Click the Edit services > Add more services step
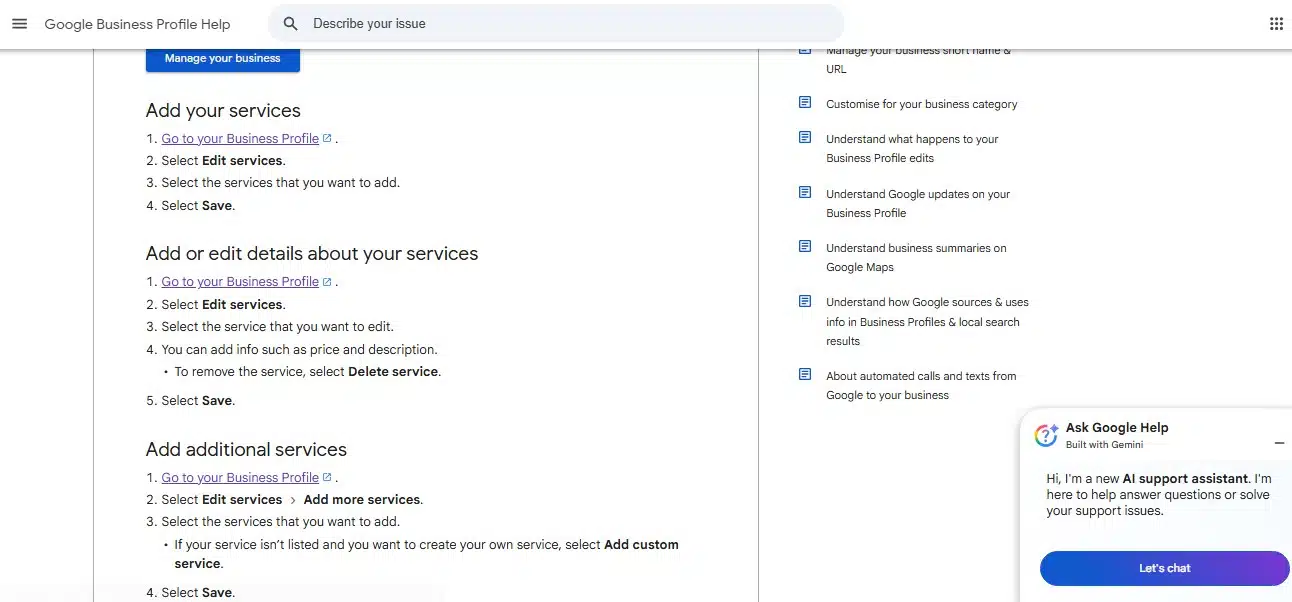The height and width of the screenshot is (602, 1292). point(292,500)
